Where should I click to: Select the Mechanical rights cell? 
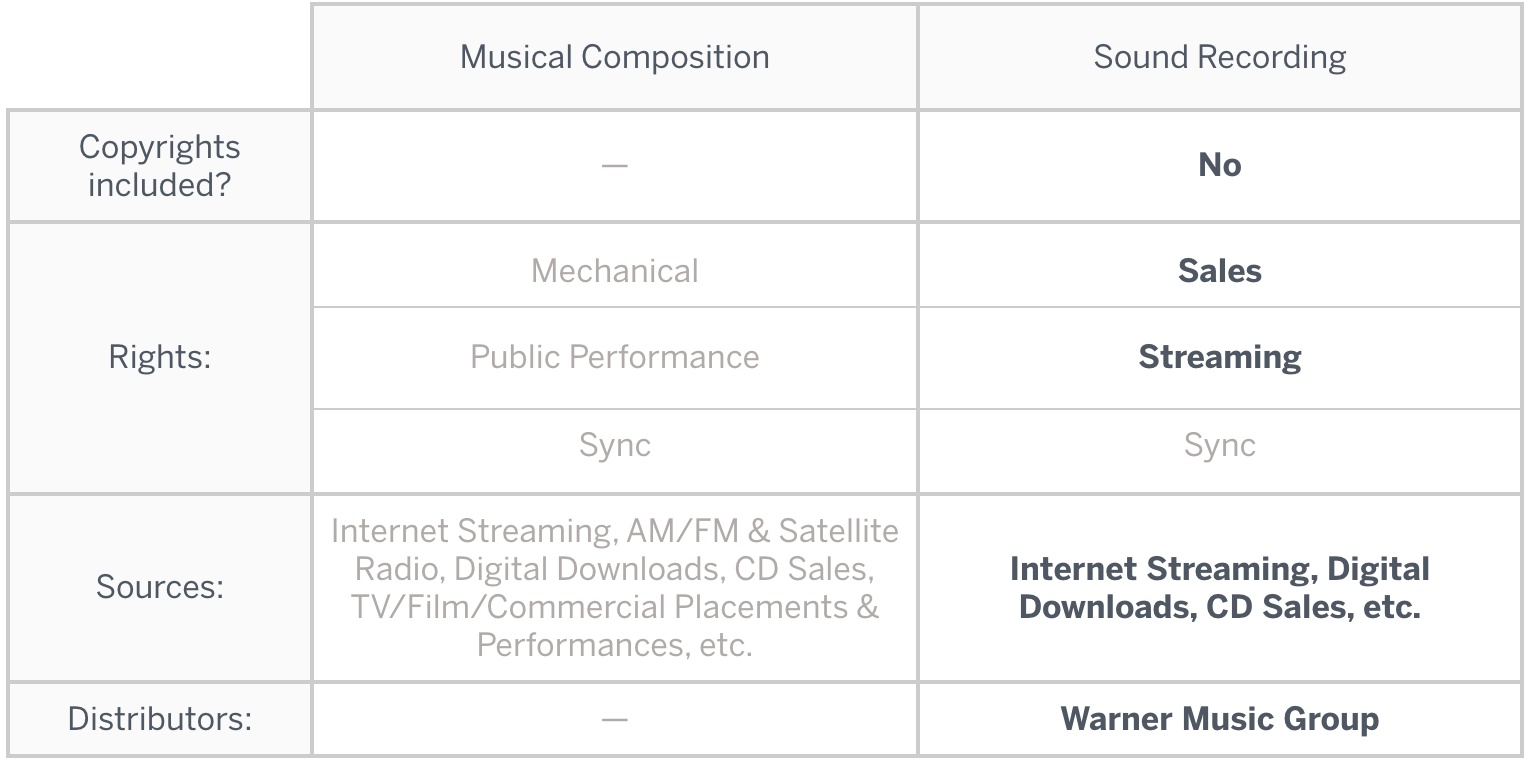[614, 271]
